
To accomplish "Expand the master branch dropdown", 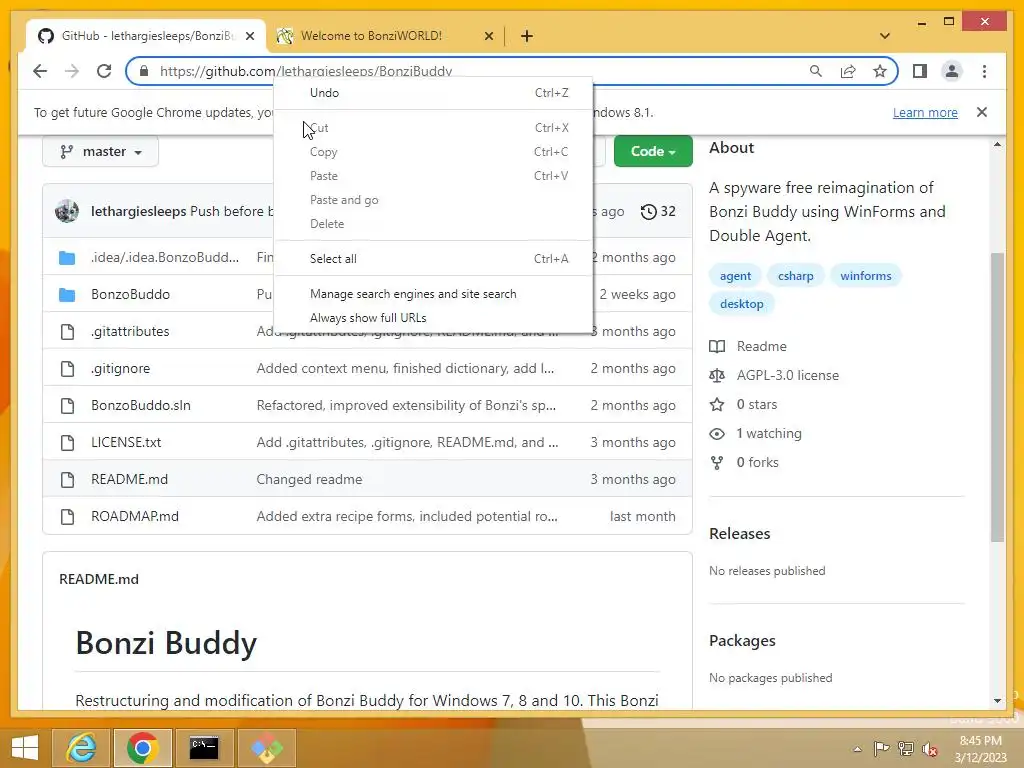I will (x=101, y=152).
